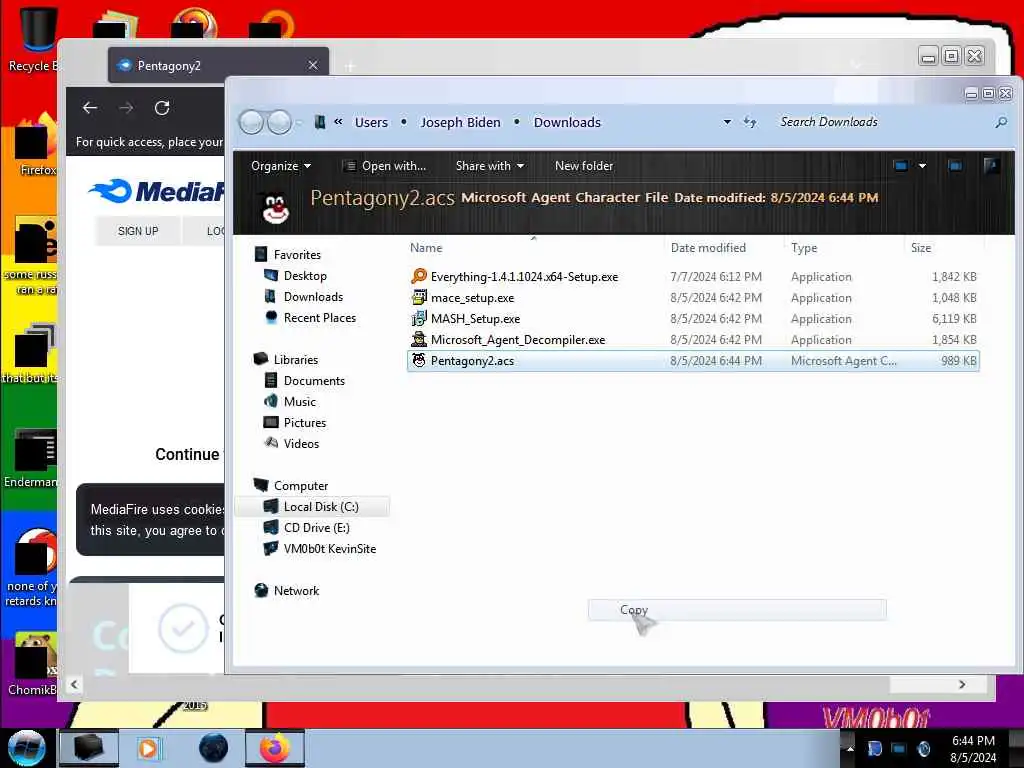Select Copy in the context menu
Viewport: 1024px width, 768px height.
click(737, 610)
